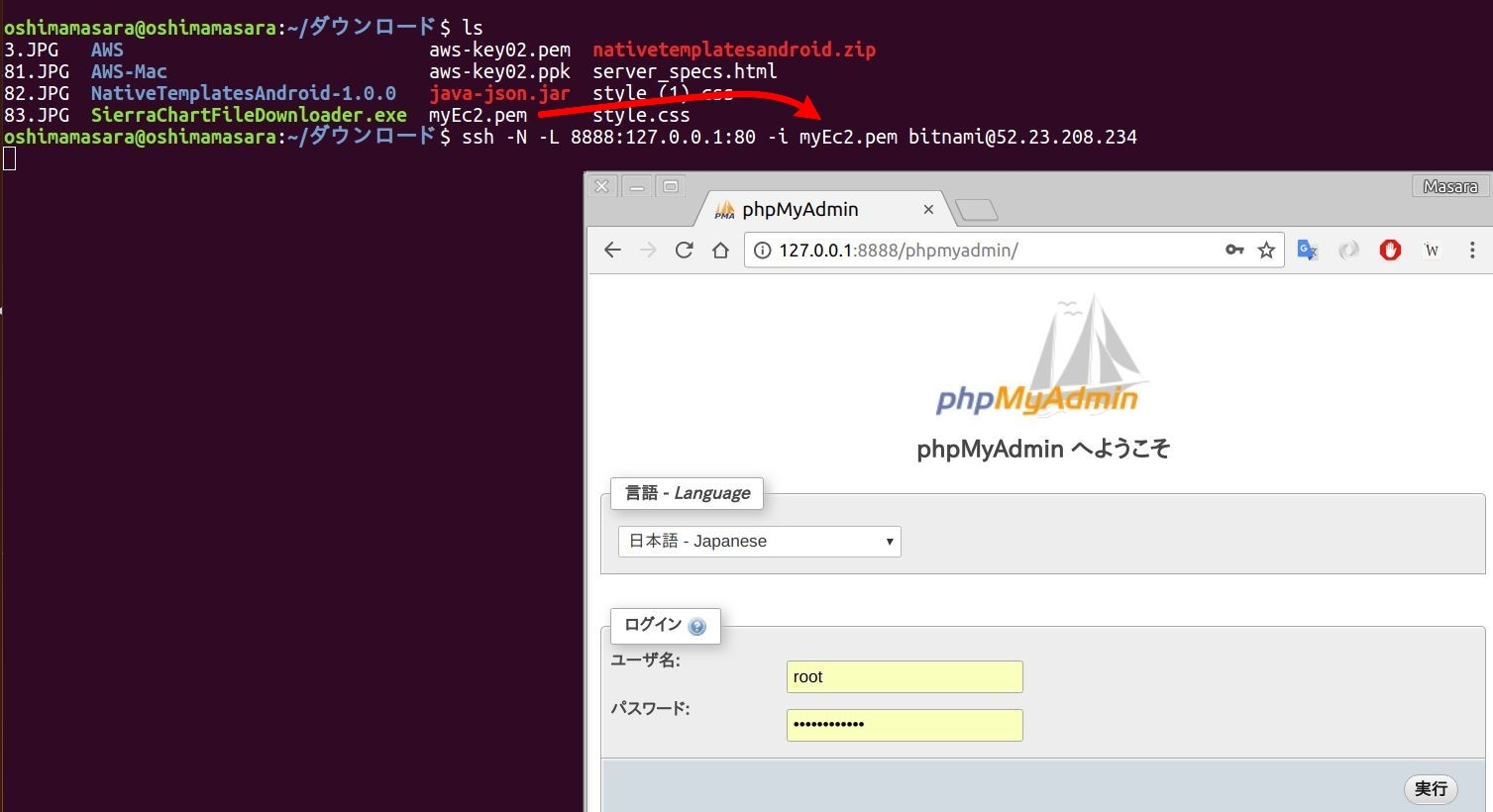Click aws-key02.ppk in terminal
1493x812 pixels.
tap(499, 71)
